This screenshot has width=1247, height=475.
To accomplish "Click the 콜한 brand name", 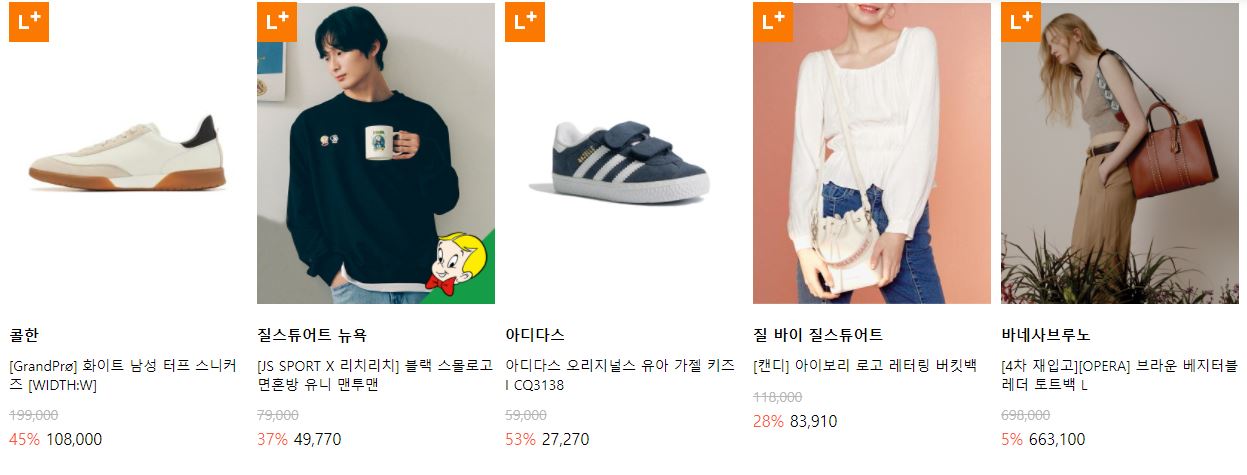I will click(24, 335).
